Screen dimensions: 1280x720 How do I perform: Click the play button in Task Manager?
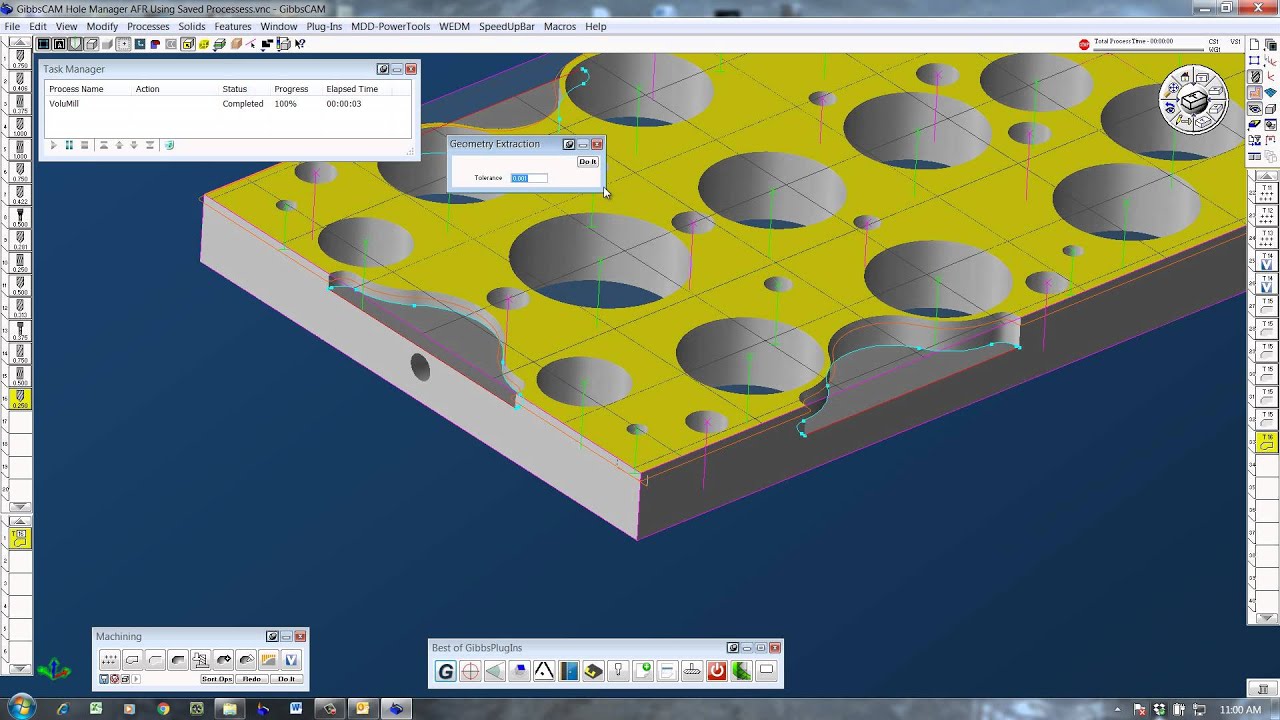(53, 145)
